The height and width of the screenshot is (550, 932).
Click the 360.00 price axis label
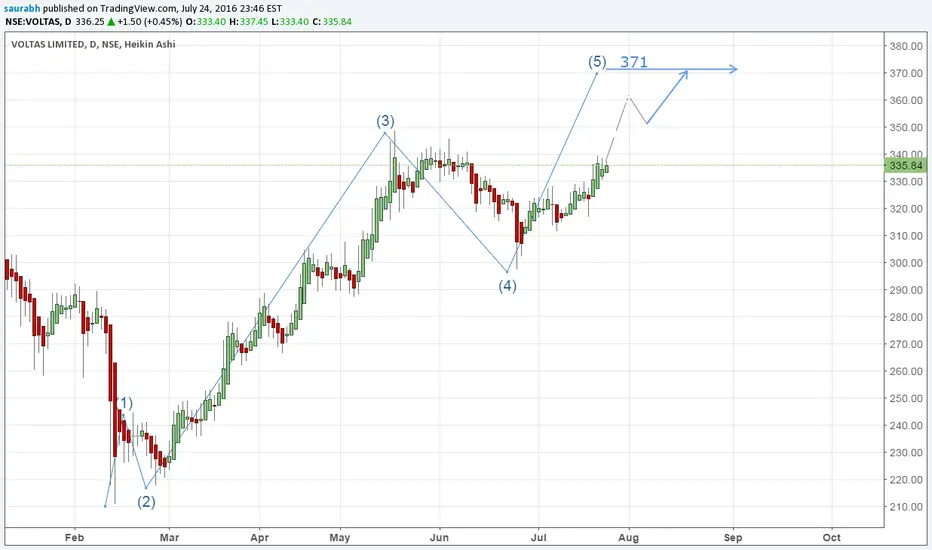[906, 100]
